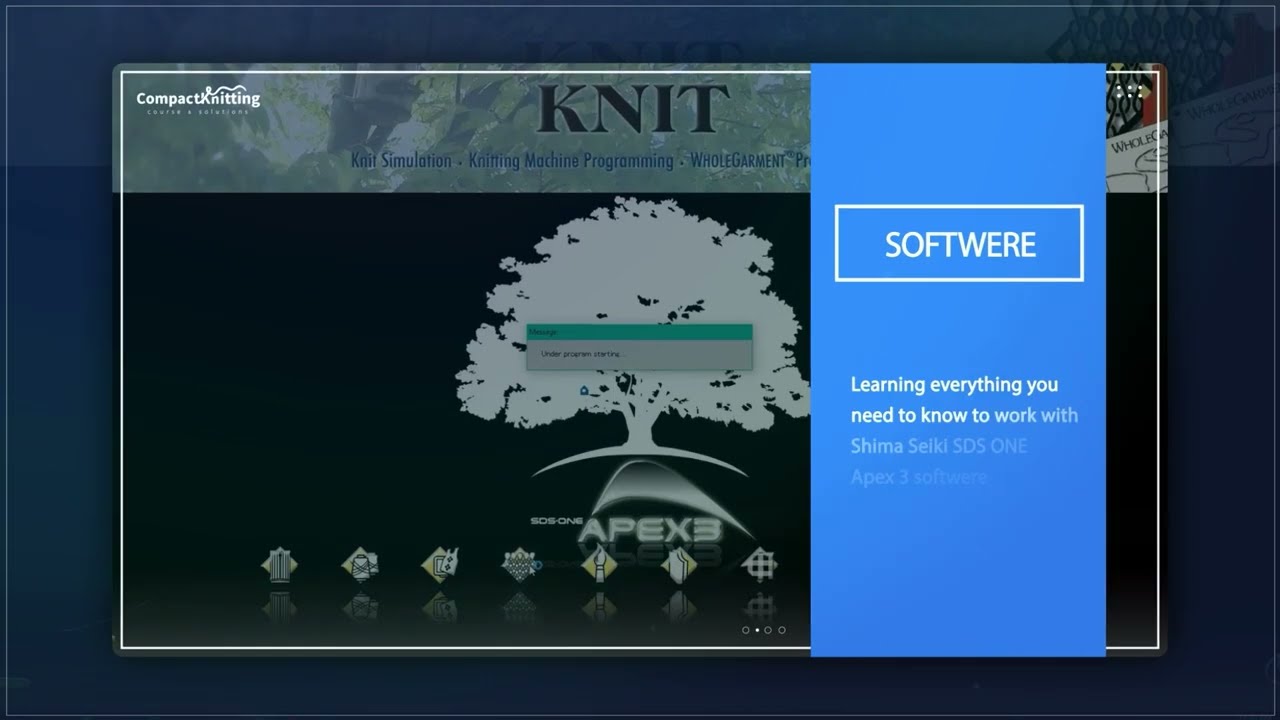Click the small blue home icon on tree
Image resolution: width=1280 pixels, height=720 pixels.
(584, 390)
